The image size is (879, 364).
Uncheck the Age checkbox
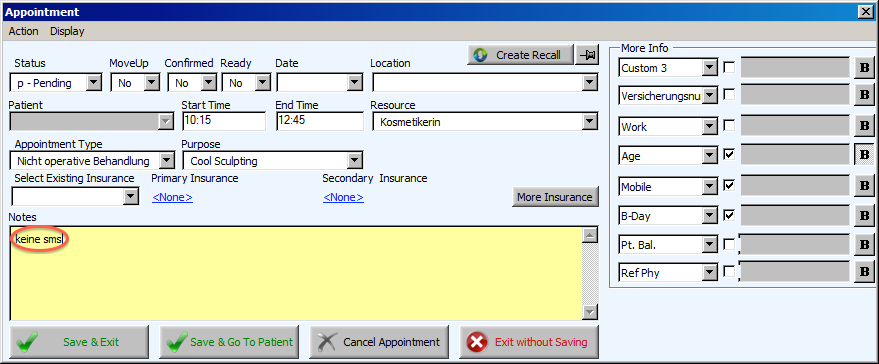(729, 154)
